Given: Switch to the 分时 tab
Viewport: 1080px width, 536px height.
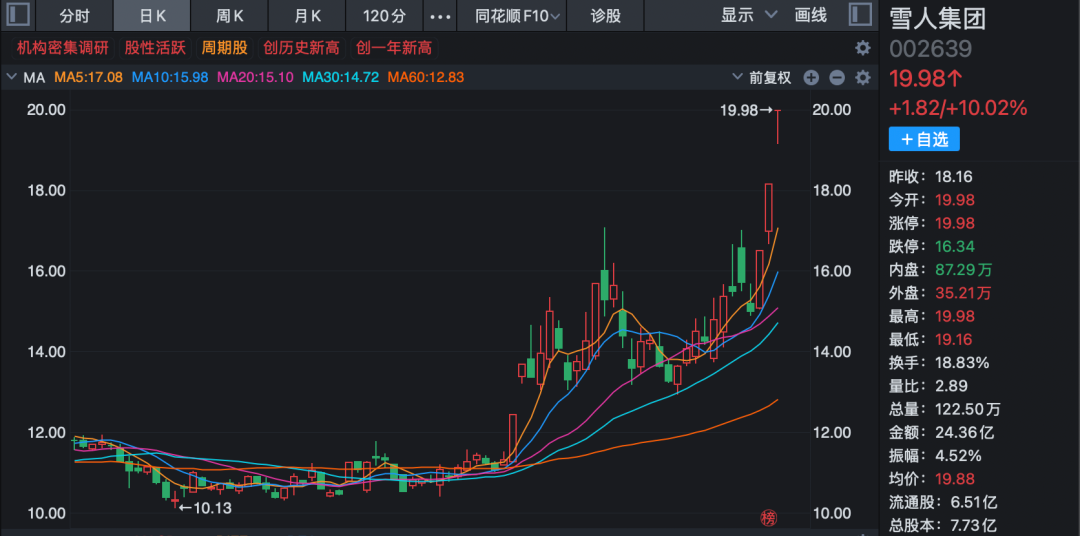Looking at the screenshot, I should [x=74, y=16].
